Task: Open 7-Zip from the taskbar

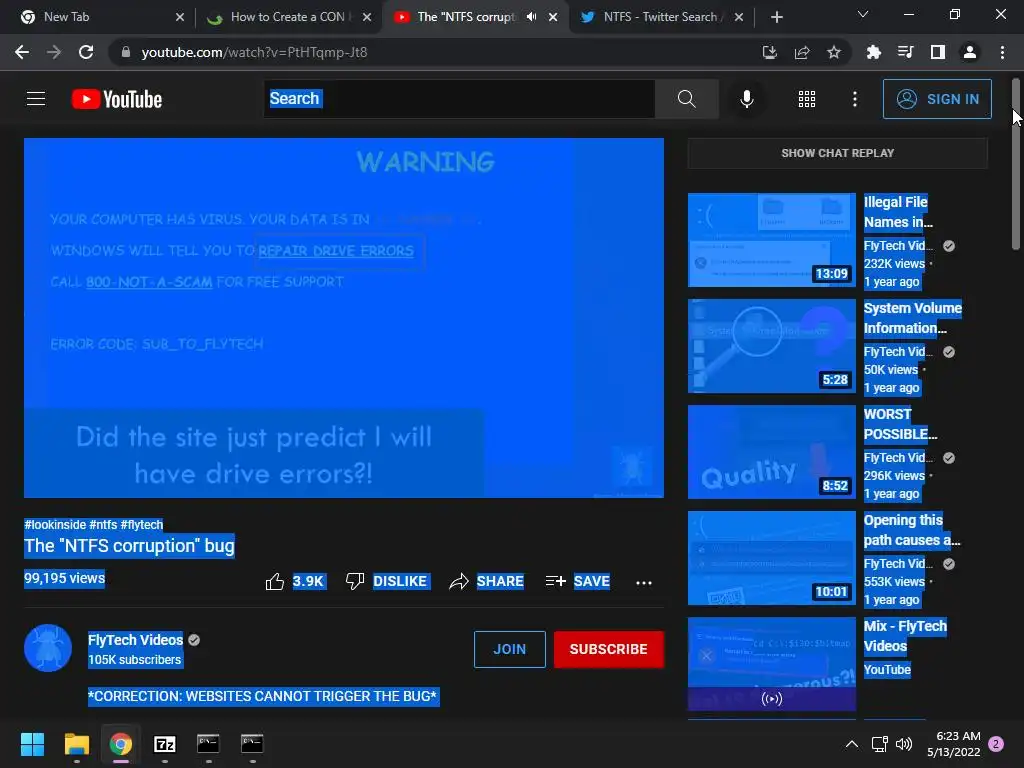Action: click(165, 743)
